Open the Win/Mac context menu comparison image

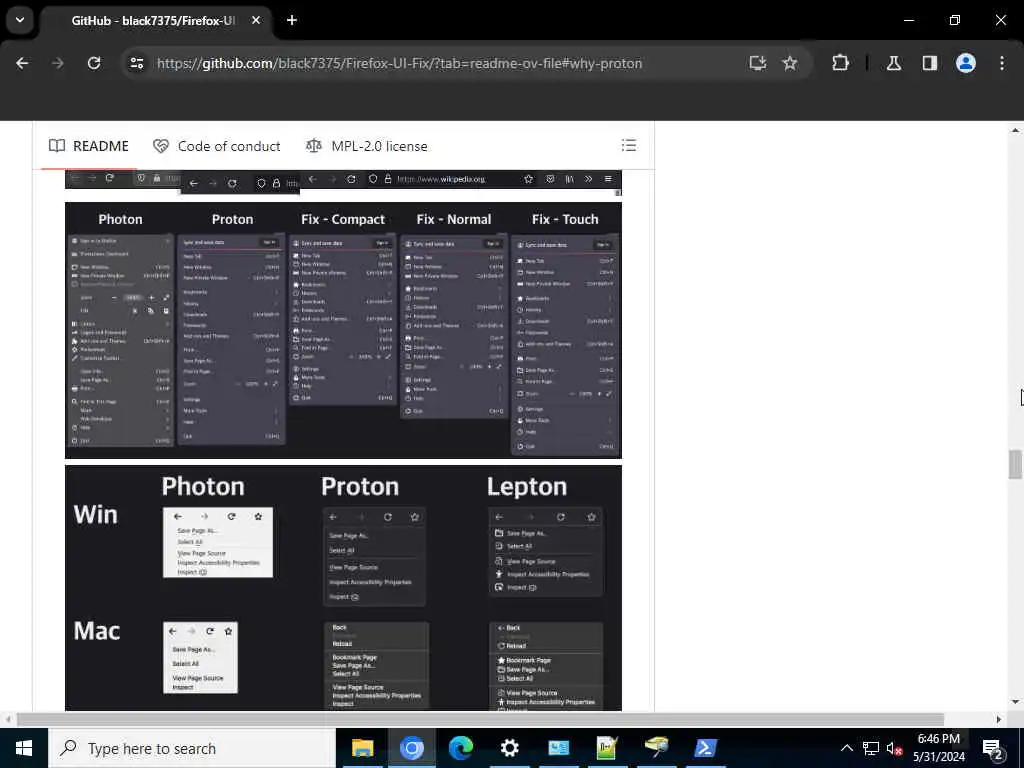point(344,588)
